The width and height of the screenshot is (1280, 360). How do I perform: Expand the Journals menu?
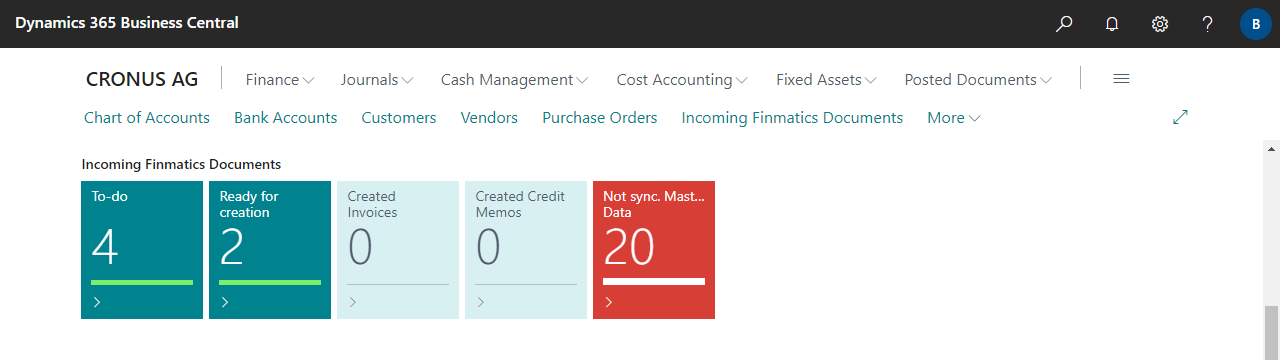377,79
